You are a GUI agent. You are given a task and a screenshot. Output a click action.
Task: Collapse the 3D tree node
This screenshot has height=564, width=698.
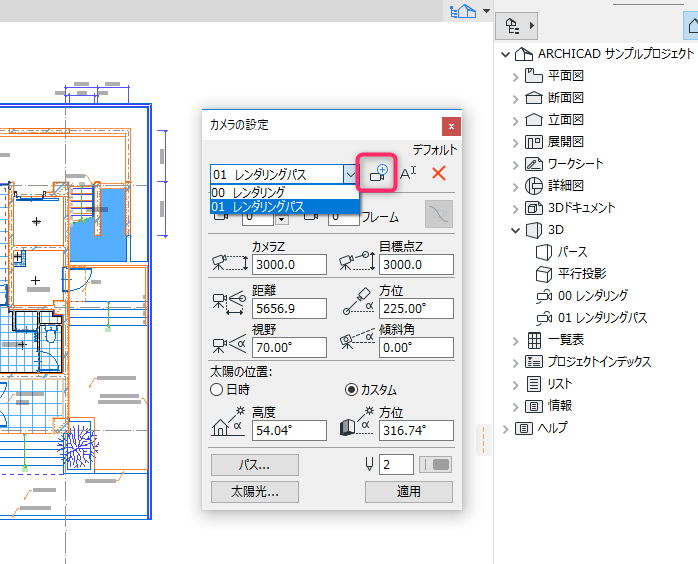click(x=515, y=231)
